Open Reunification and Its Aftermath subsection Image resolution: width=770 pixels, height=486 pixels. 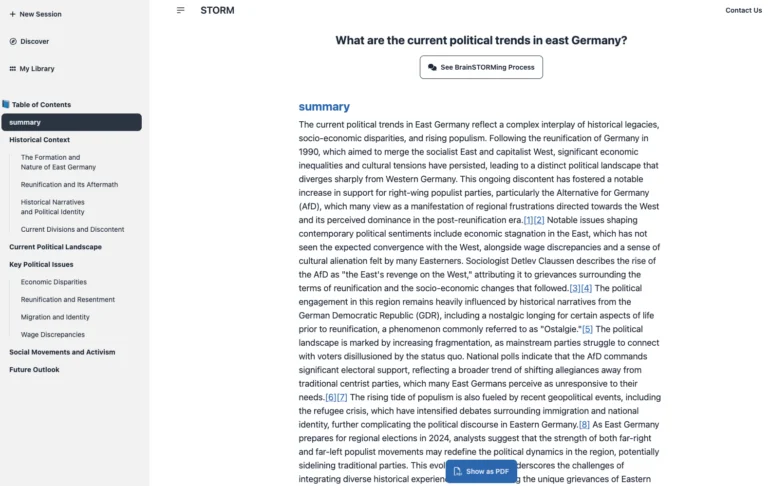(69, 185)
